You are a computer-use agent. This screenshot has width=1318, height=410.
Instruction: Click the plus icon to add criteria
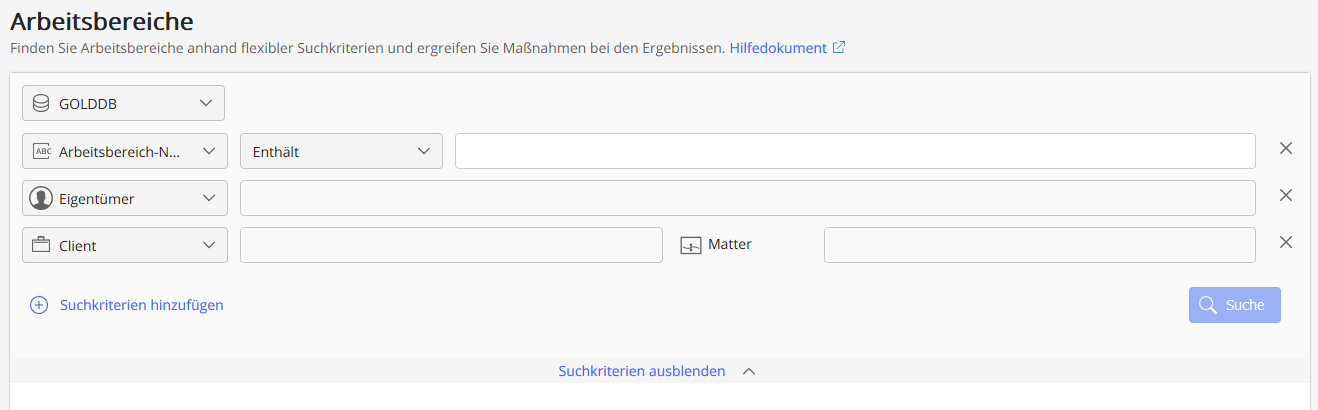point(39,305)
